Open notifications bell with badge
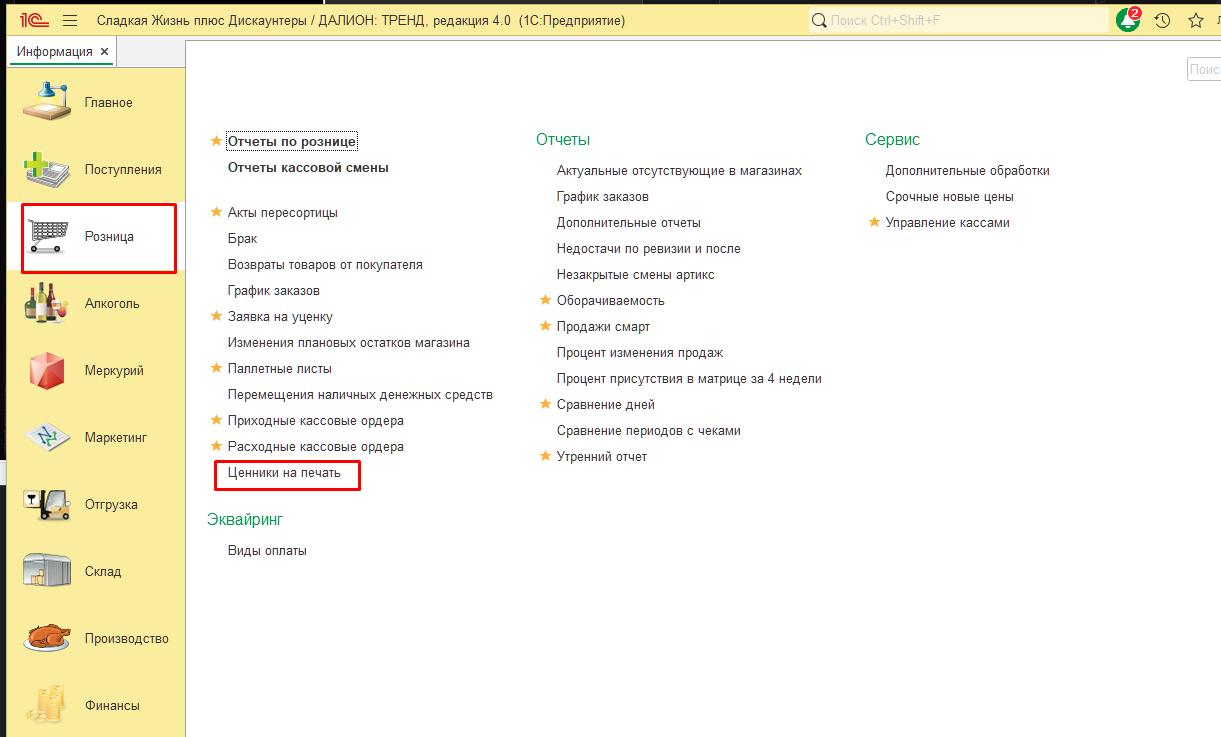Screen dimensions: 1221x737 (1128, 20)
